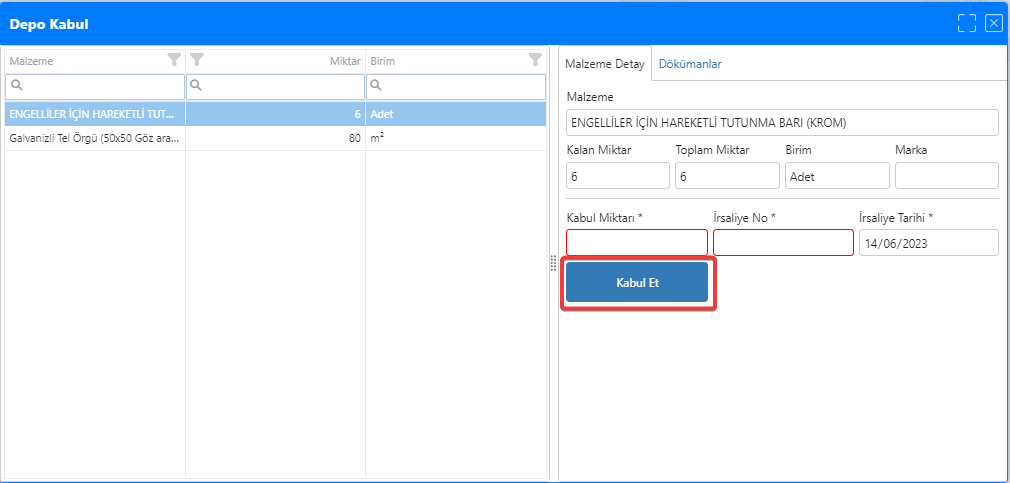Click the Kabul Miktarı input field
Viewport: 1010px width, 483px height.
pos(636,243)
